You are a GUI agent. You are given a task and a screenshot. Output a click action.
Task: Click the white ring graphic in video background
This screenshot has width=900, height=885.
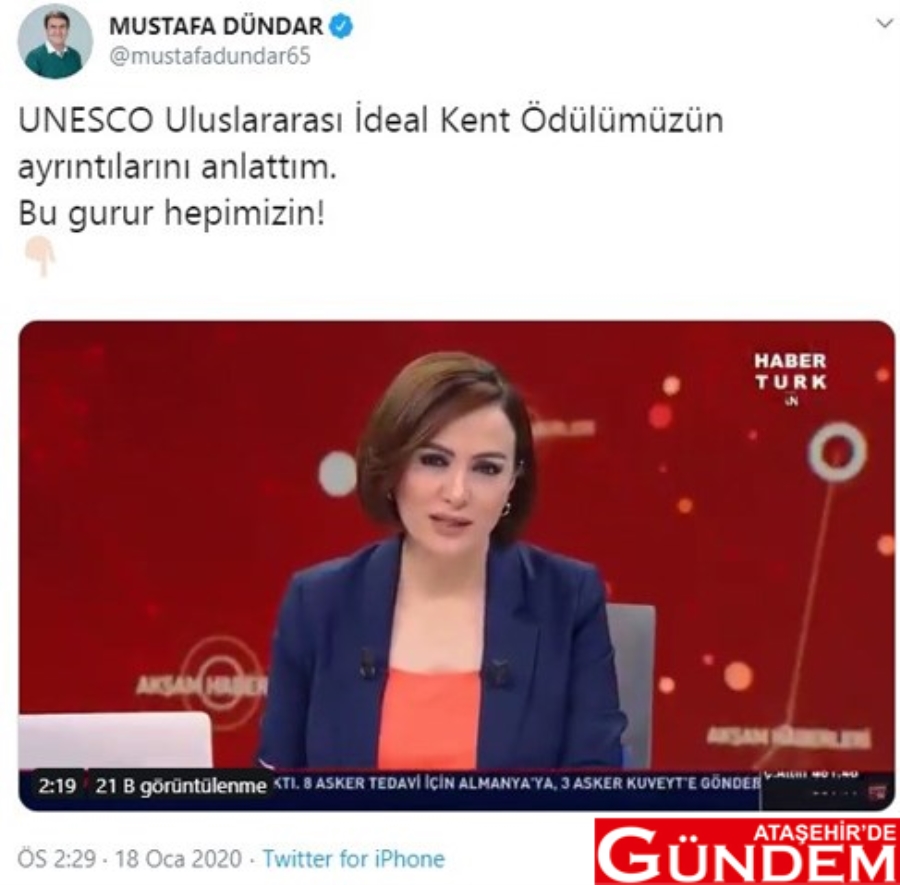pos(837,451)
